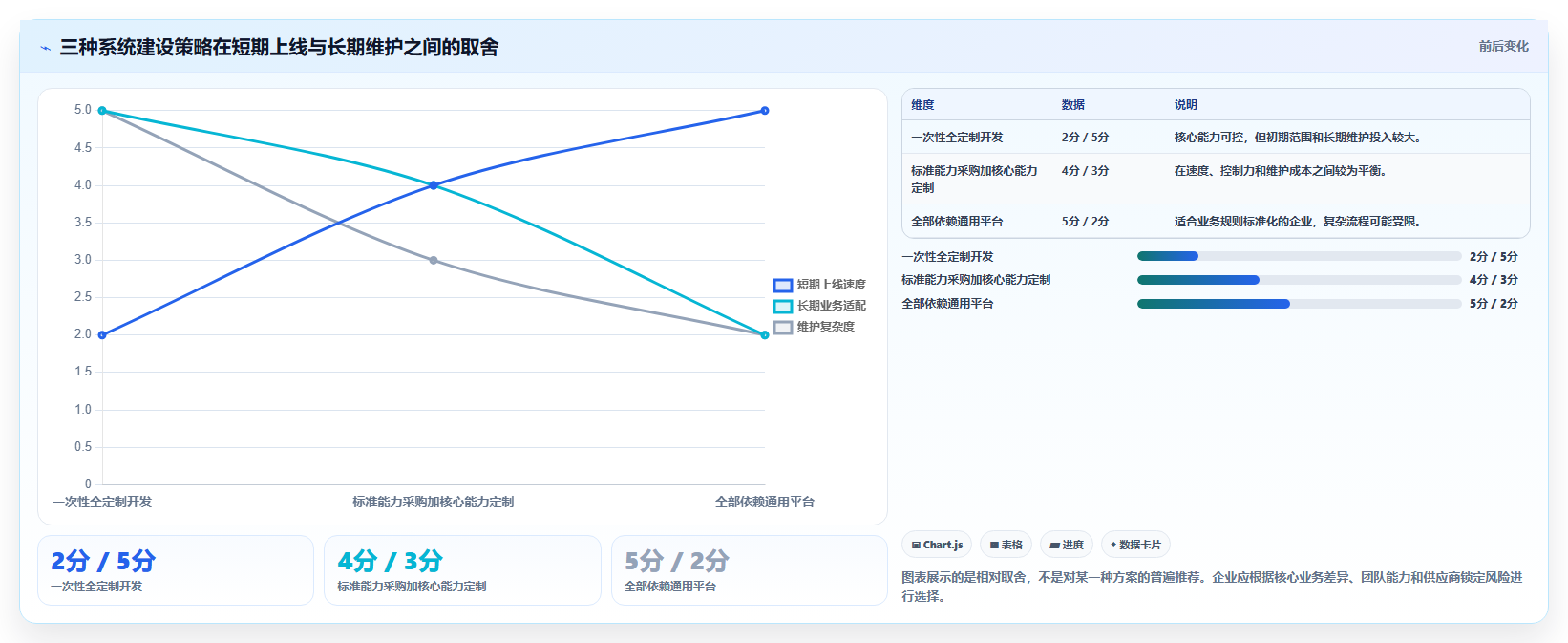Click progress list label 标准能力采购加核心能力定制
The width and height of the screenshot is (1568, 643).
tap(976, 280)
